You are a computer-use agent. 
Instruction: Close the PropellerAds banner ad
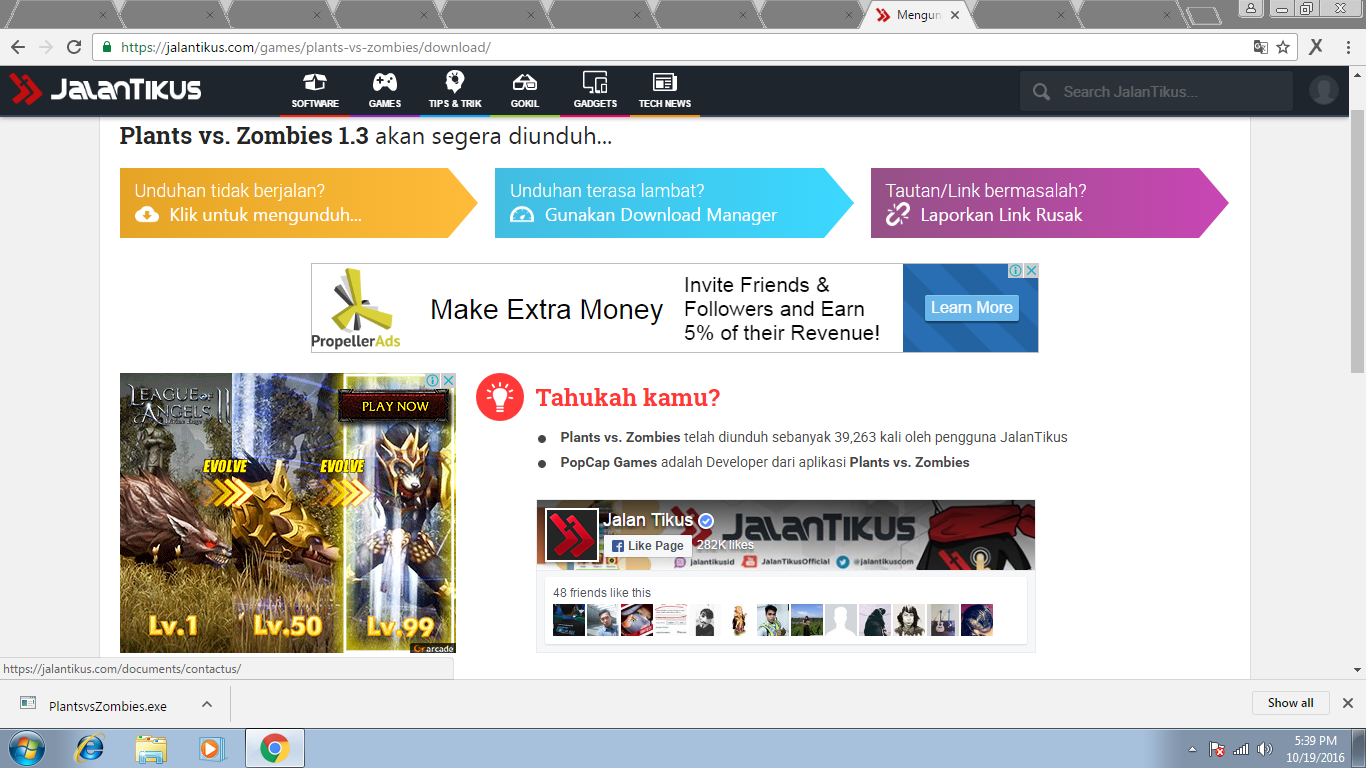click(x=1031, y=271)
